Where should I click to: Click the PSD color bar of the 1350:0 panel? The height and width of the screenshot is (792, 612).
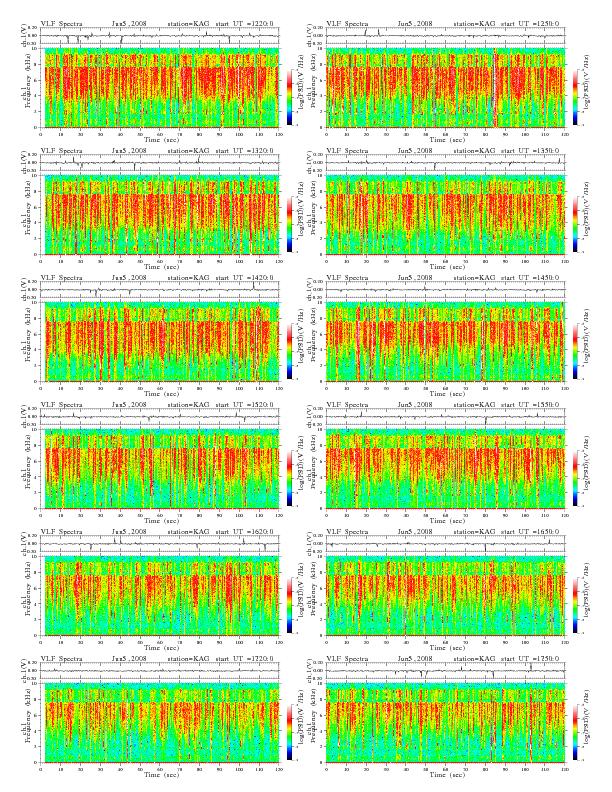[575, 224]
